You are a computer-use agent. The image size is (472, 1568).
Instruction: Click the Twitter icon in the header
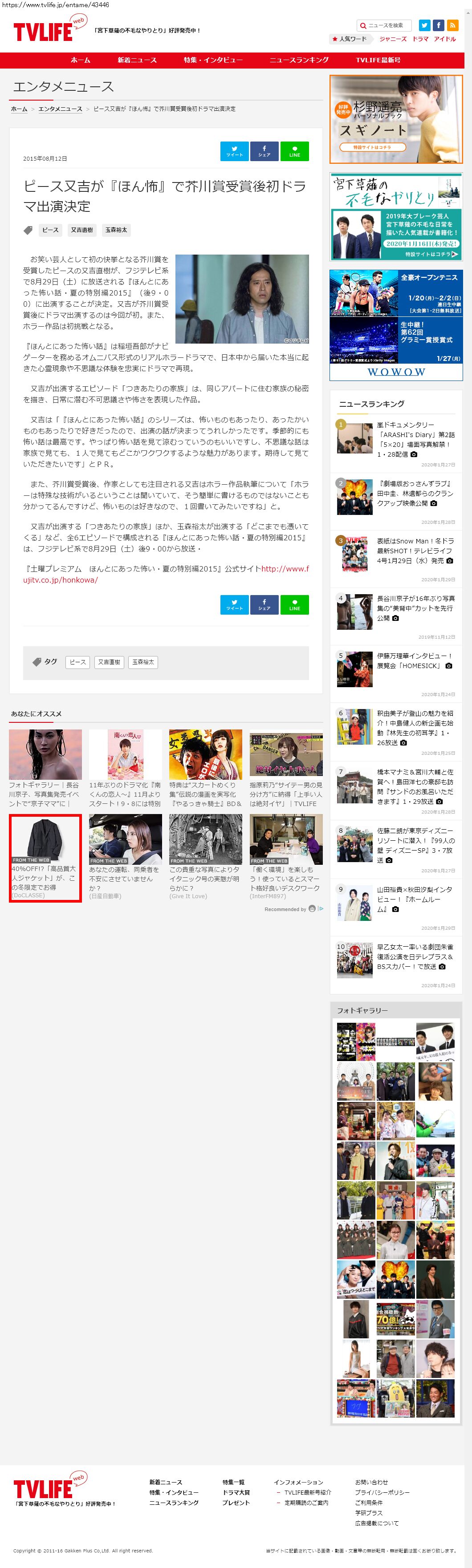point(424,25)
